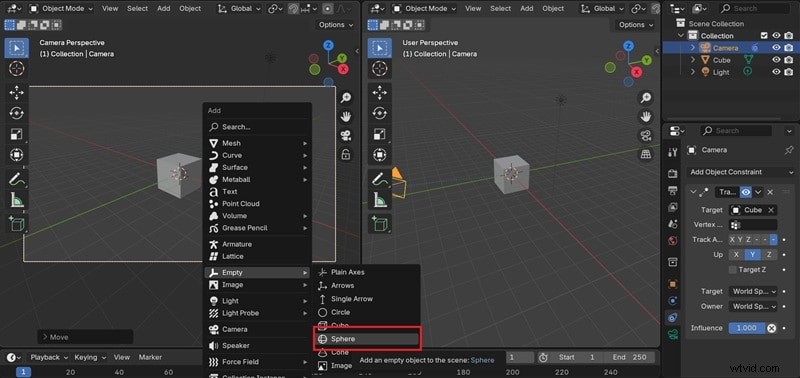
Task: Click pan hand icon in left viewport
Action: point(346,117)
